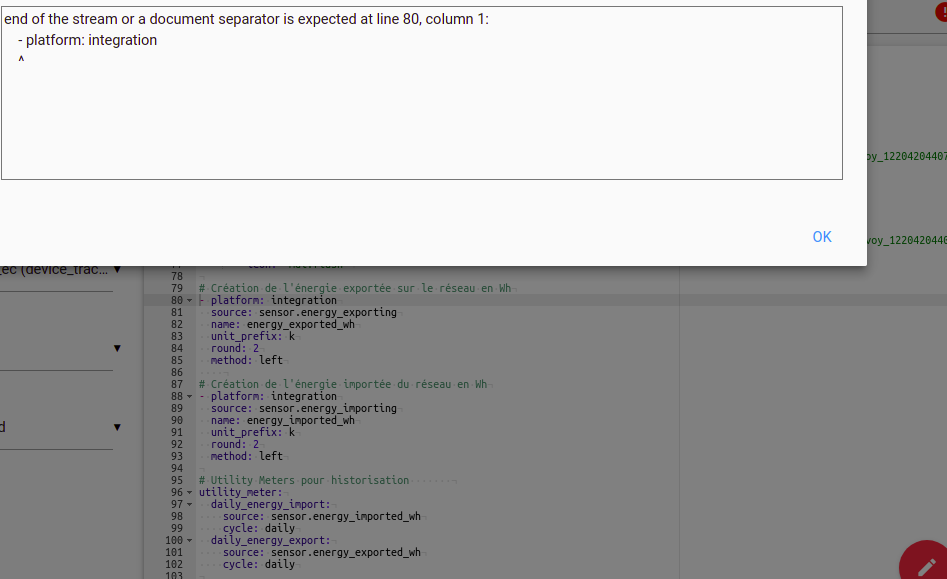The width and height of the screenshot is (947, 579).
Task: Collapse the utility_meter fold at line 96
Action: click(x=190, y=493)
